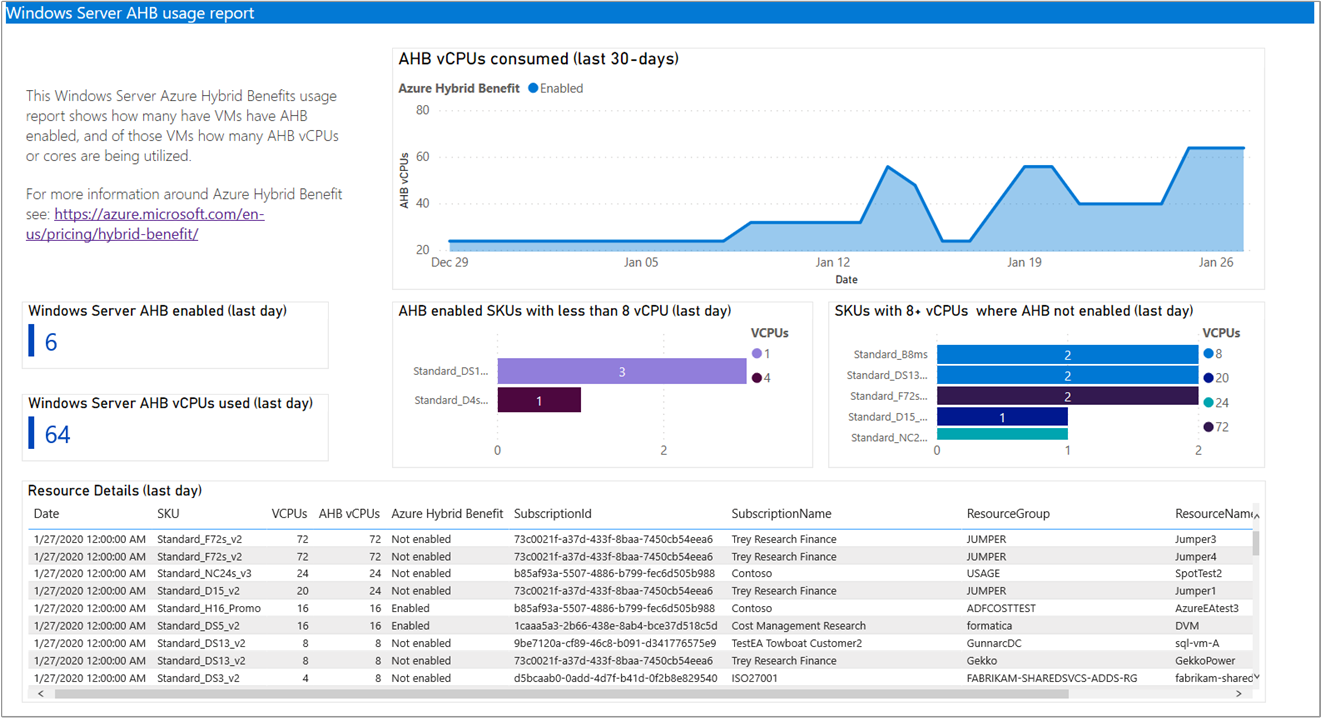
Task: Select the Standard_B8ms bar in the right chart
Action: click(1070, 354)
